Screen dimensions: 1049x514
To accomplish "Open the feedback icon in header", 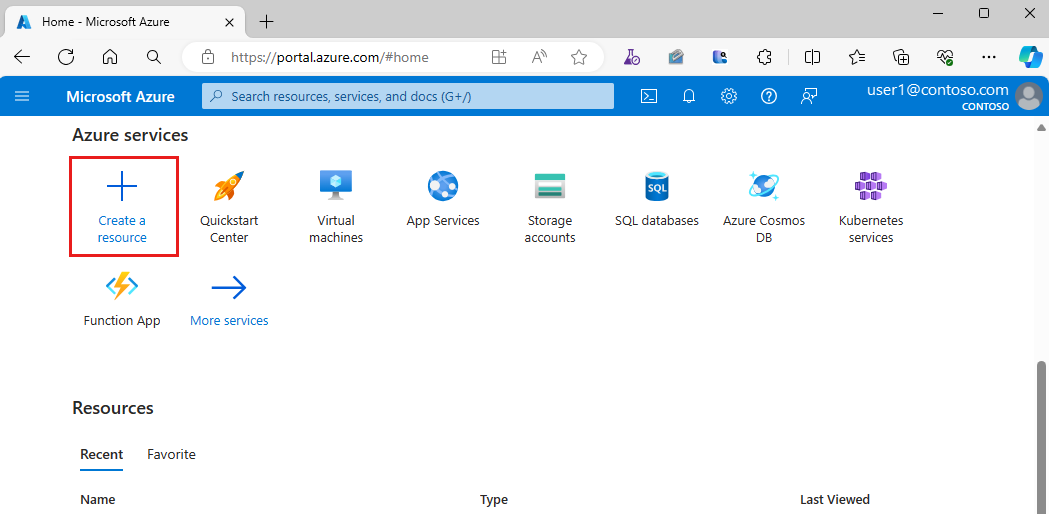I will [809, 96].
